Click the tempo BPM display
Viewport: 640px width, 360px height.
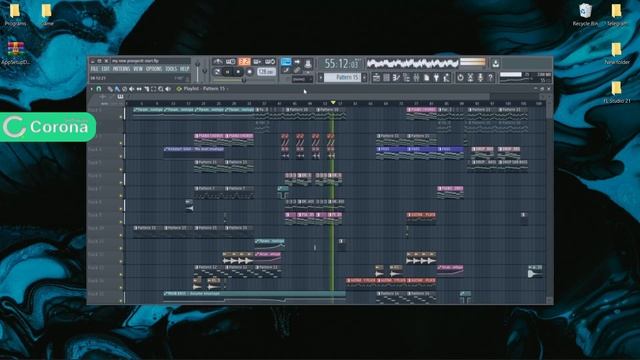pos(266,72)
